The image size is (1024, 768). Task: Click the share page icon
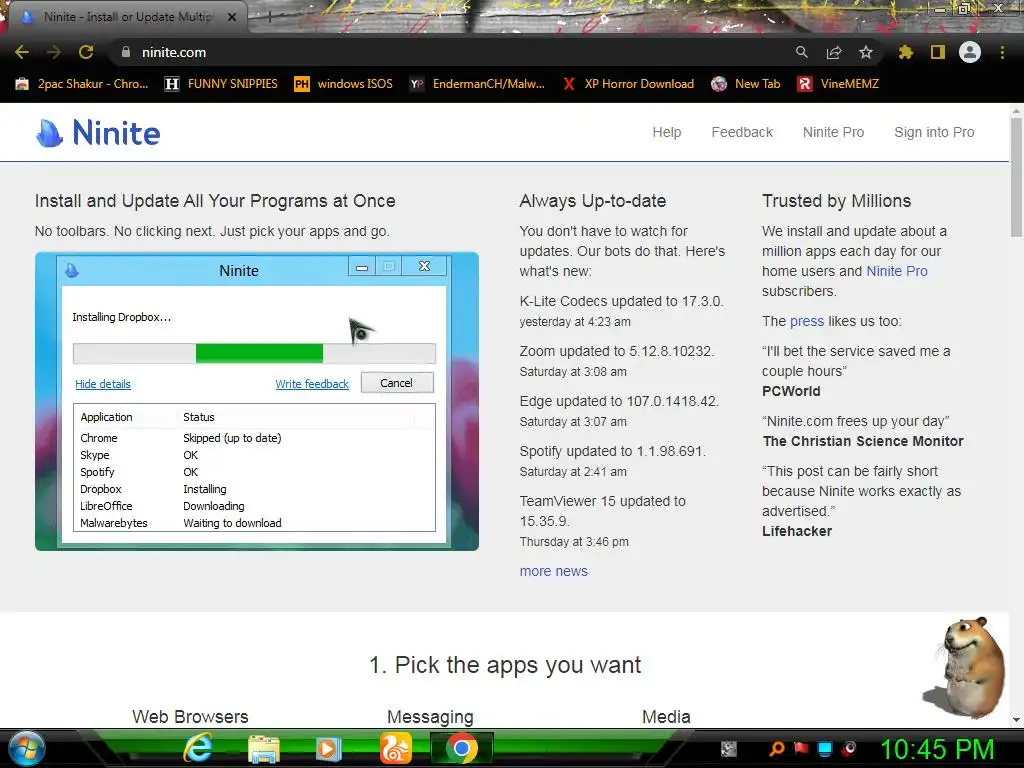point(834,52)
